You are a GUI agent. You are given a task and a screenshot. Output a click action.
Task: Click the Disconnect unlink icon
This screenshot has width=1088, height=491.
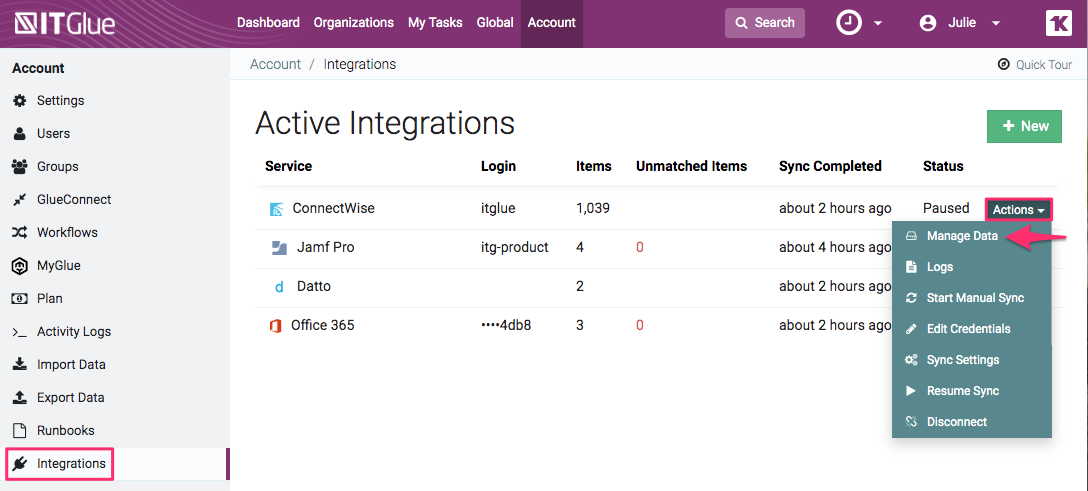(x=912, y=422)
